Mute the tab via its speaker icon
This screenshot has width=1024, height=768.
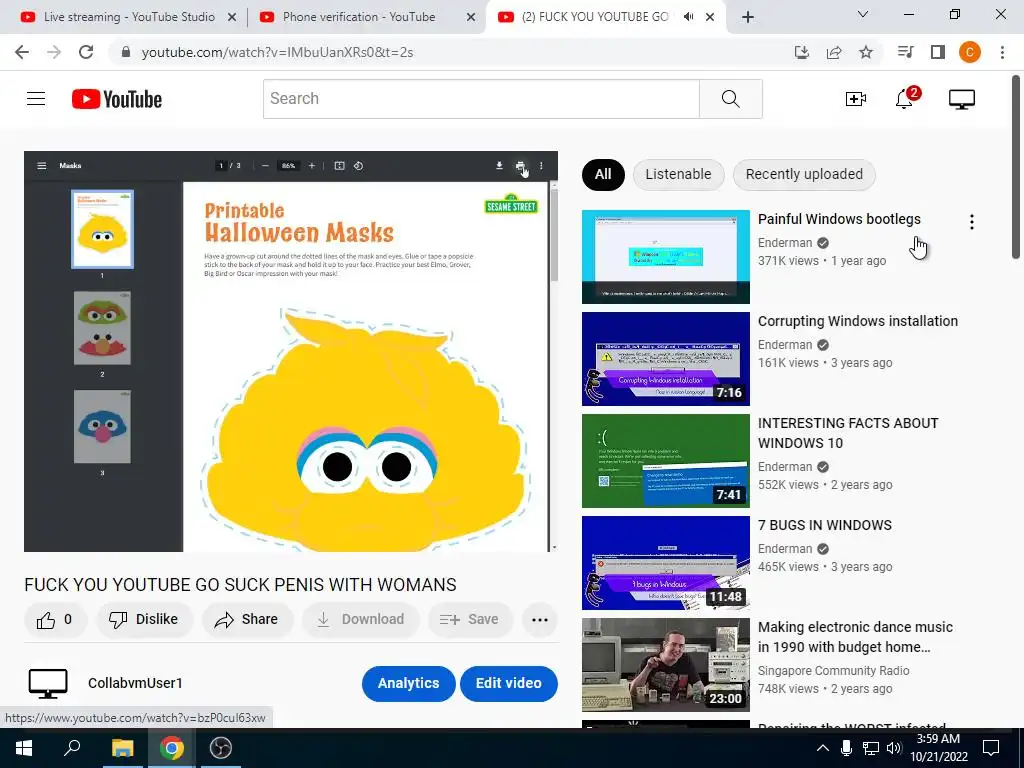(688, 17)
